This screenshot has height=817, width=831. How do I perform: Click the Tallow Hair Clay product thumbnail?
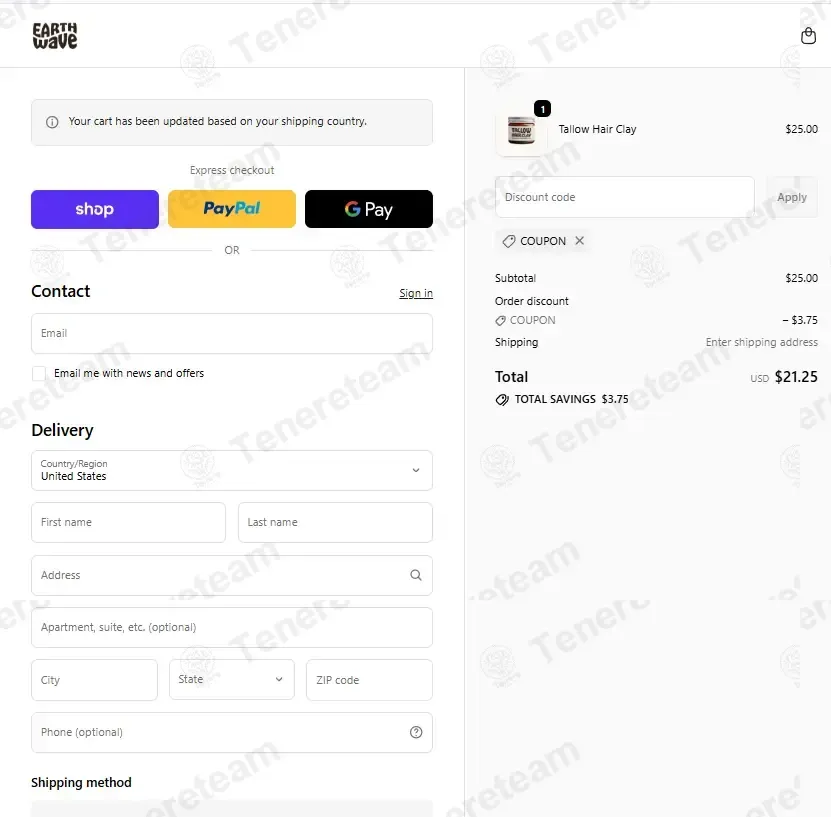pos(521,130)
